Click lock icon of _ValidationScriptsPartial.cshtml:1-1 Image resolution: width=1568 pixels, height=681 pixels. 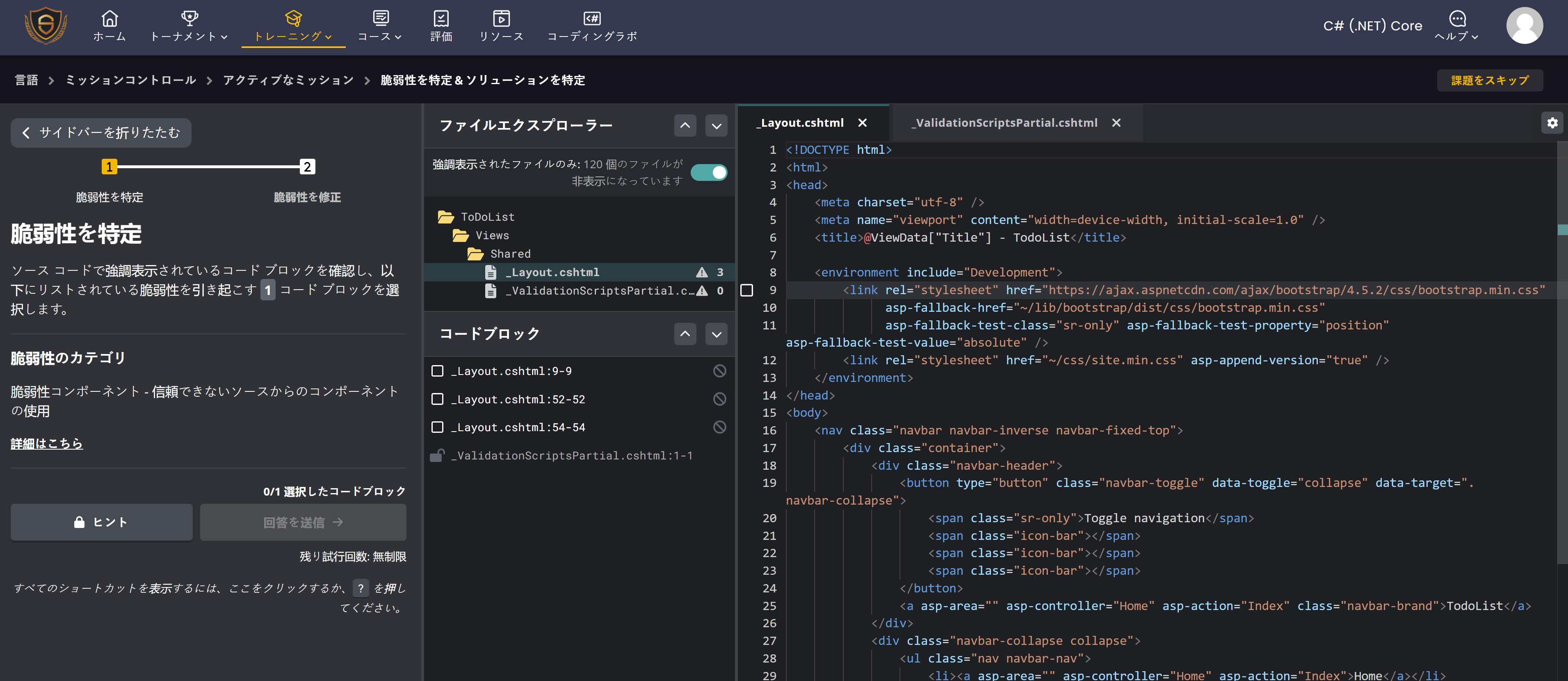pos(437,455)
